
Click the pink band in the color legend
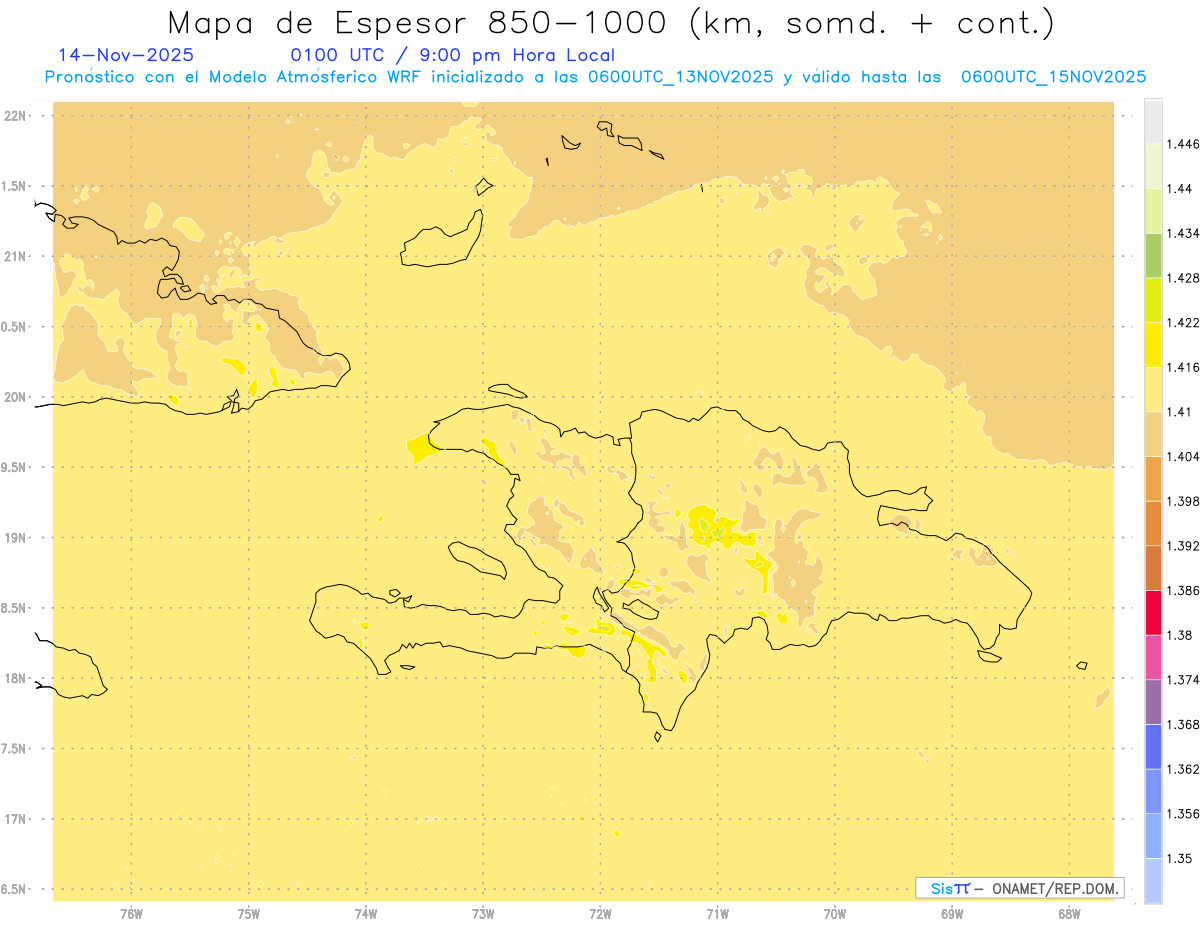[x=1153, y=656]
